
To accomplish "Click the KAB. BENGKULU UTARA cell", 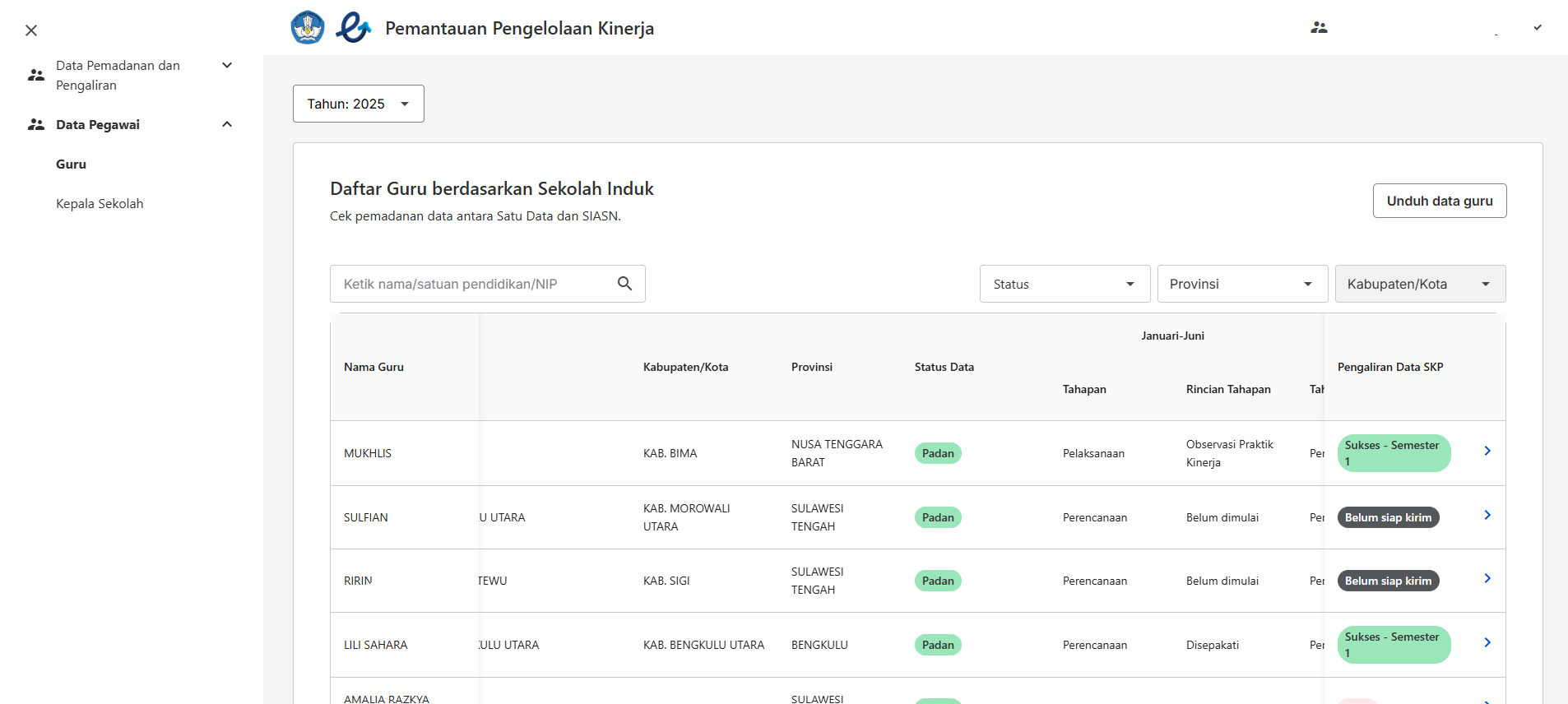I will 704,645.
